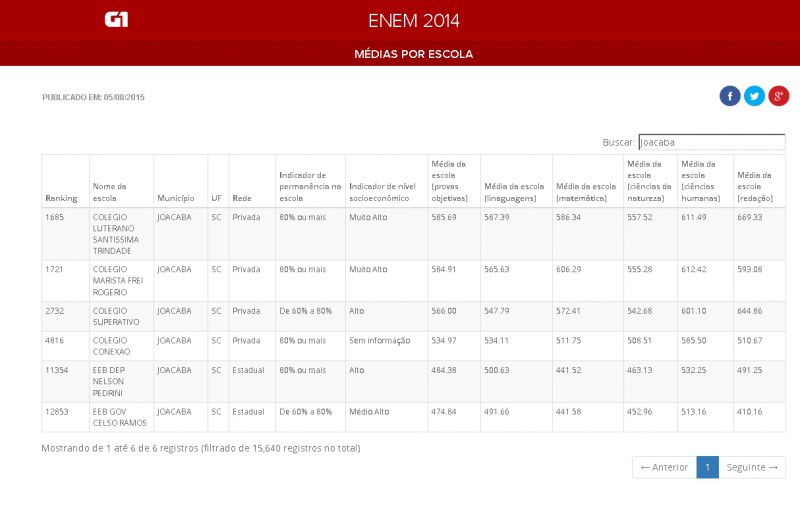Viewport: 800px width, 520px height.
Task: Select the Colegio Superativo row
Action: [x=116, y=316]
